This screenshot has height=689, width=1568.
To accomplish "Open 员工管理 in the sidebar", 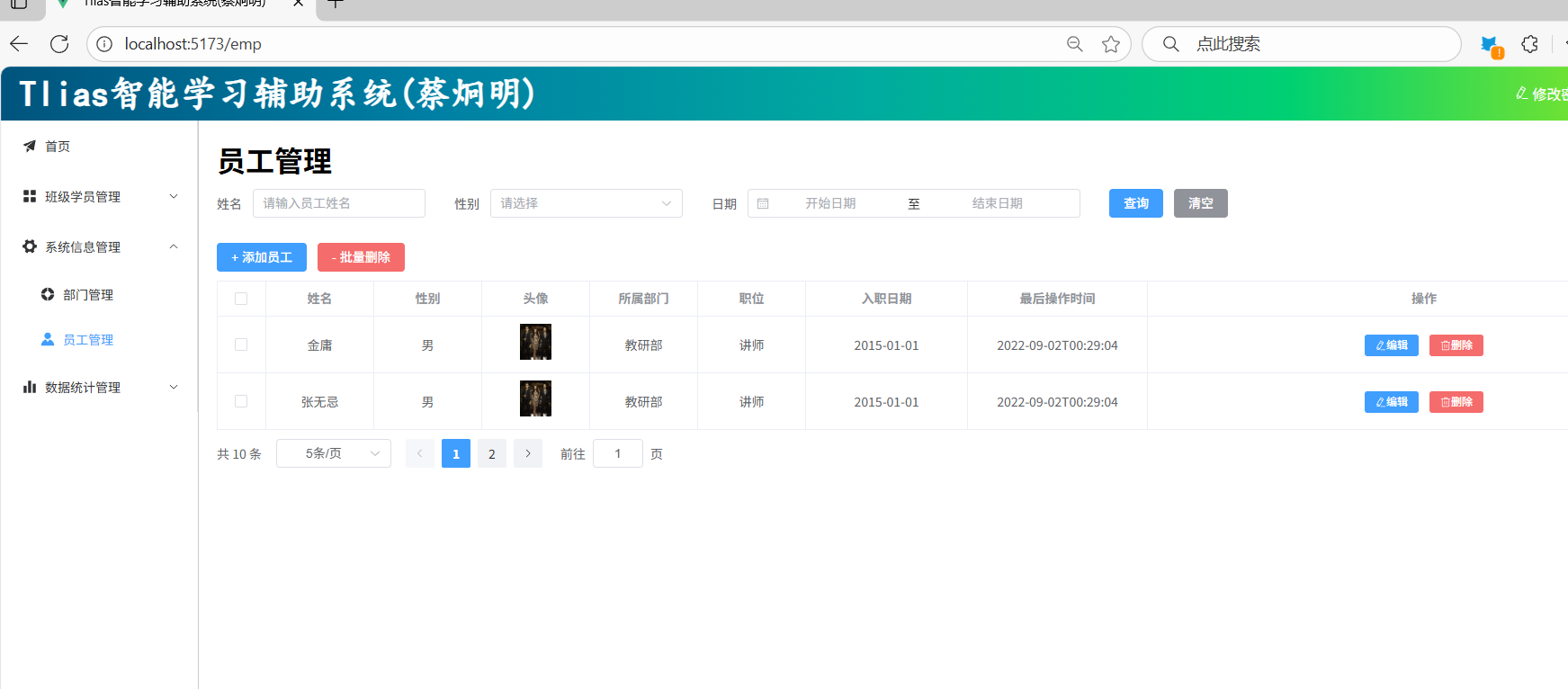I will click(87, 340).
